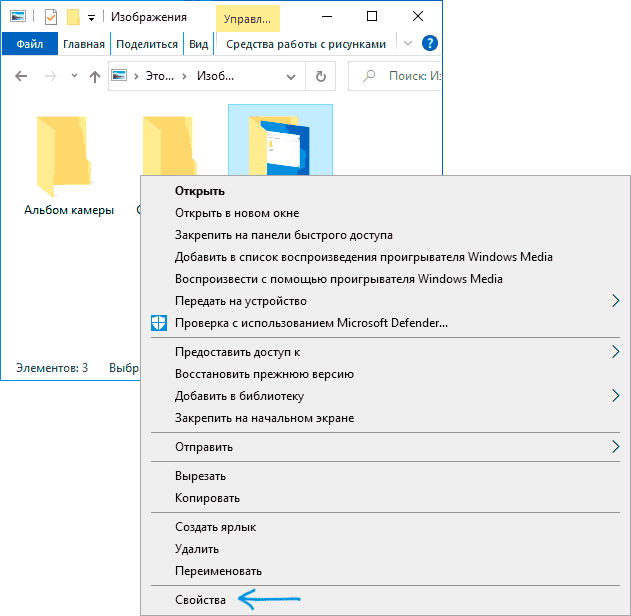Click the Properties checkmark quick access icon

51,17
